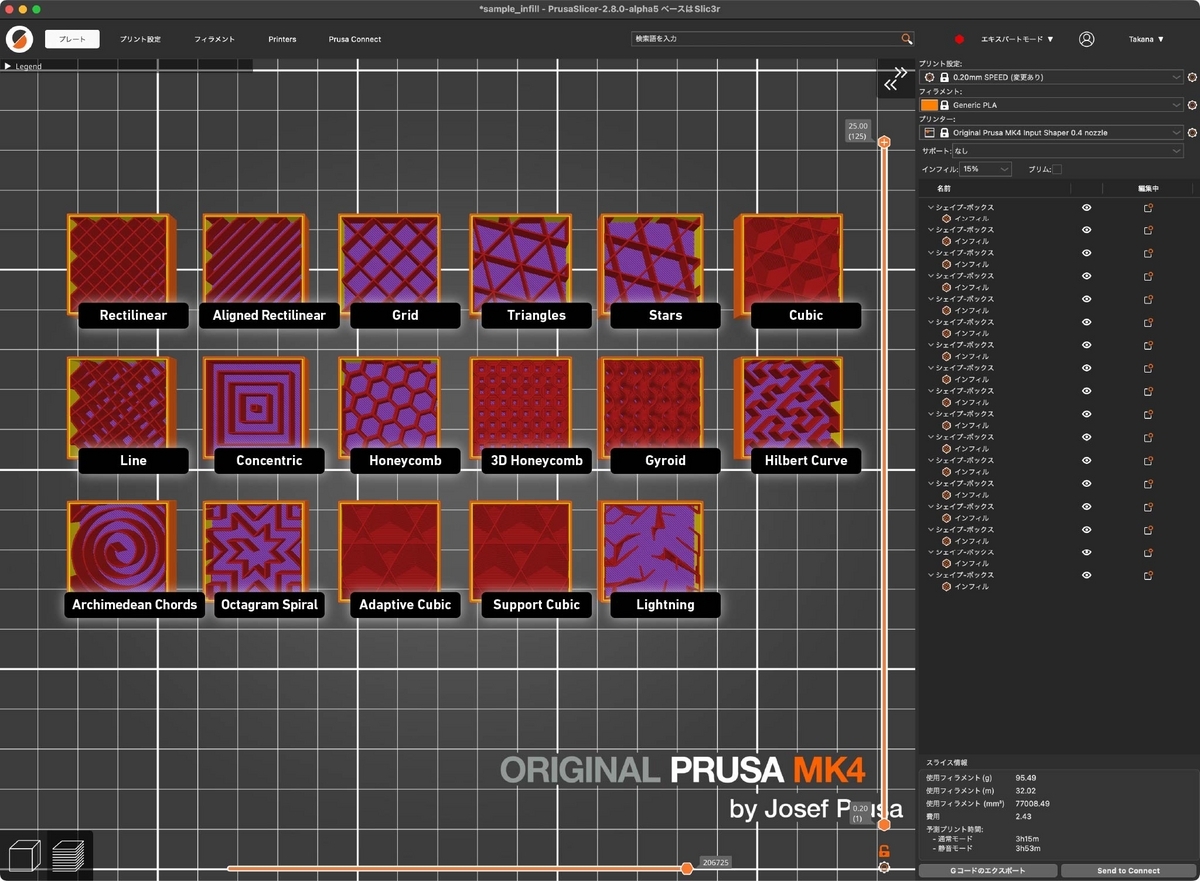
Task: Select the Hilbert Curve sample box
Action: 789,407
